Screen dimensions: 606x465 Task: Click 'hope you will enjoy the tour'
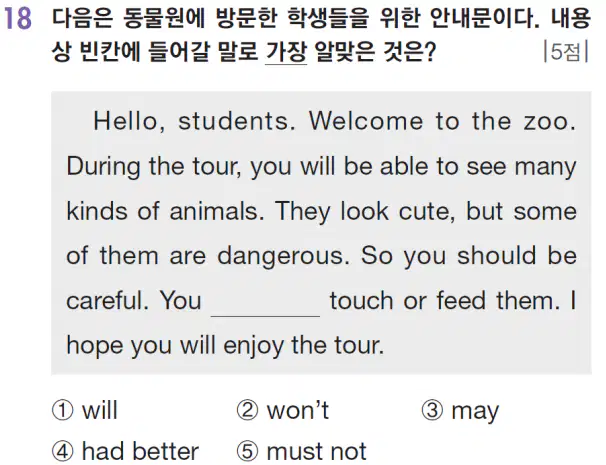(224, 346)
